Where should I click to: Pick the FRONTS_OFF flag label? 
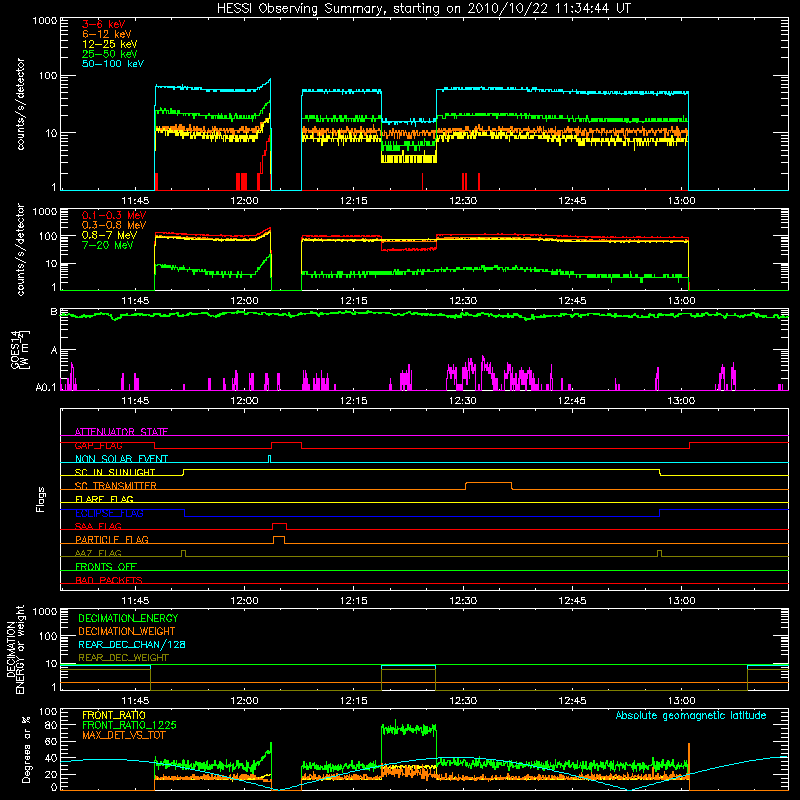click(106, 567)
